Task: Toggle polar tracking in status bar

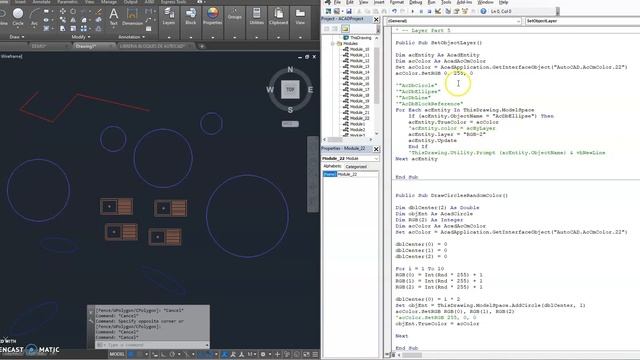Action: [172, 354]
